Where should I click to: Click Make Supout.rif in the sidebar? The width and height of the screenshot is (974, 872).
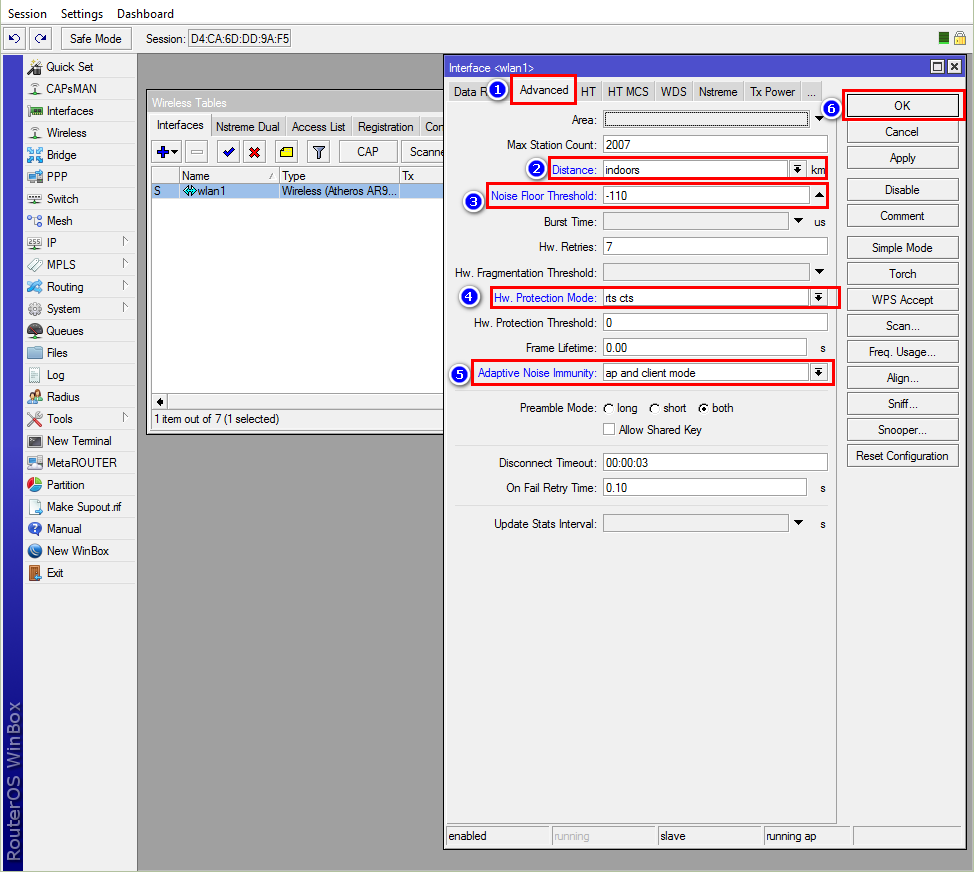tap(84, 507)
